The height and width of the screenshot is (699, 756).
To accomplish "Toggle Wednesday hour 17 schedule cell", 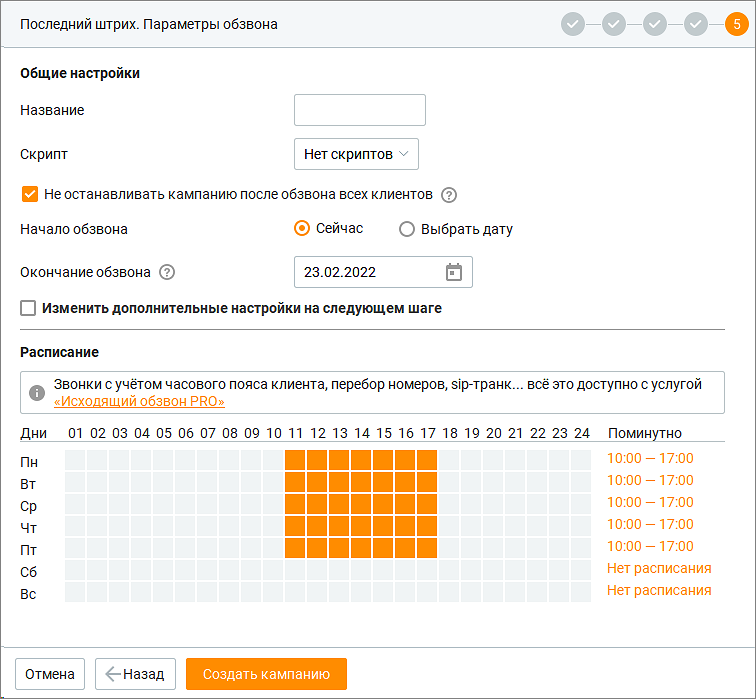I will point(427,504).
